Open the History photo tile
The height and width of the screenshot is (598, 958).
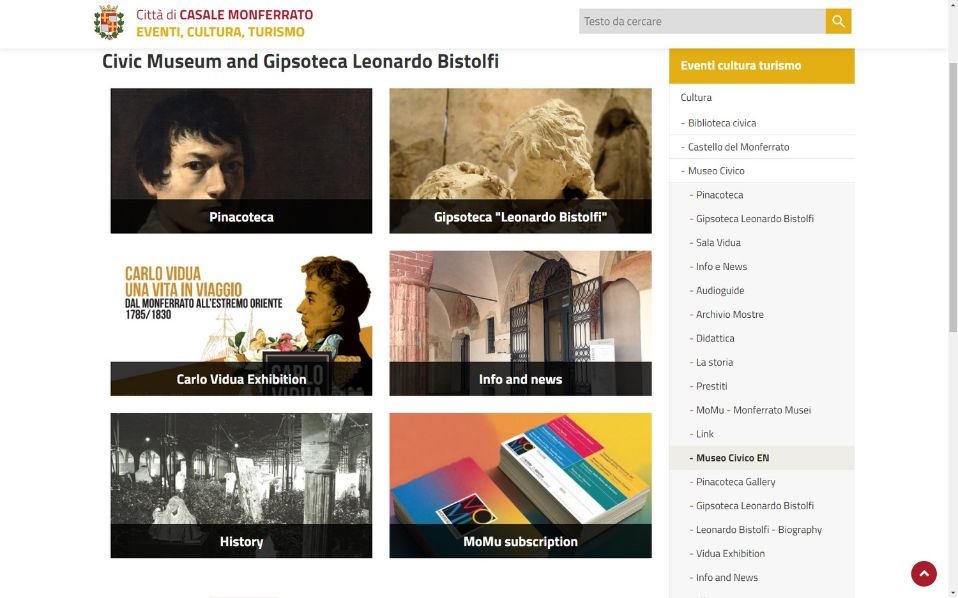coord(241,485)
